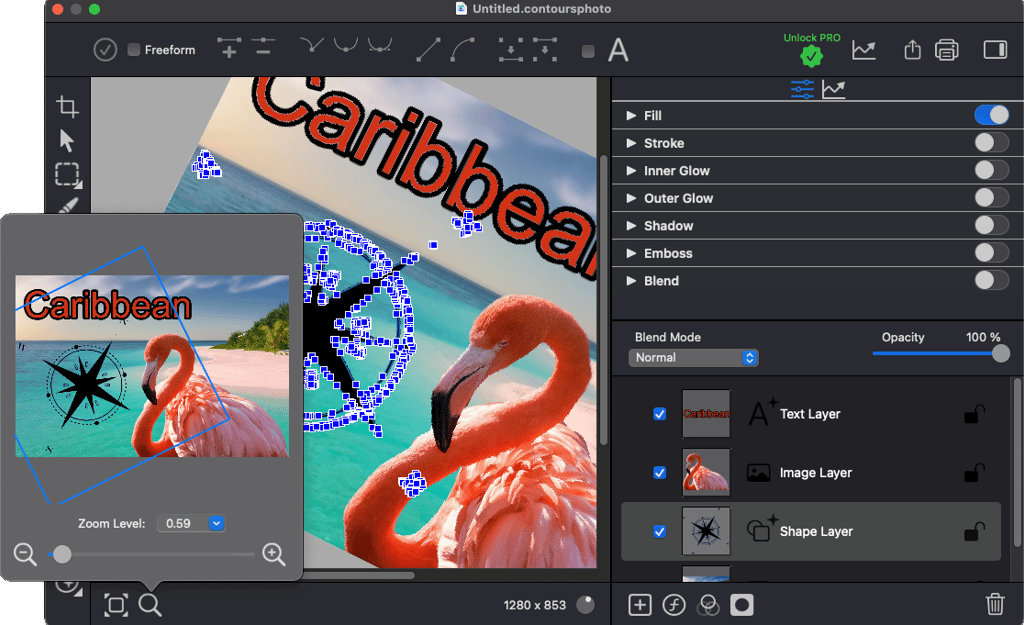
Task: Toggle lock on Text Layer
Action: tap(974, 414)
